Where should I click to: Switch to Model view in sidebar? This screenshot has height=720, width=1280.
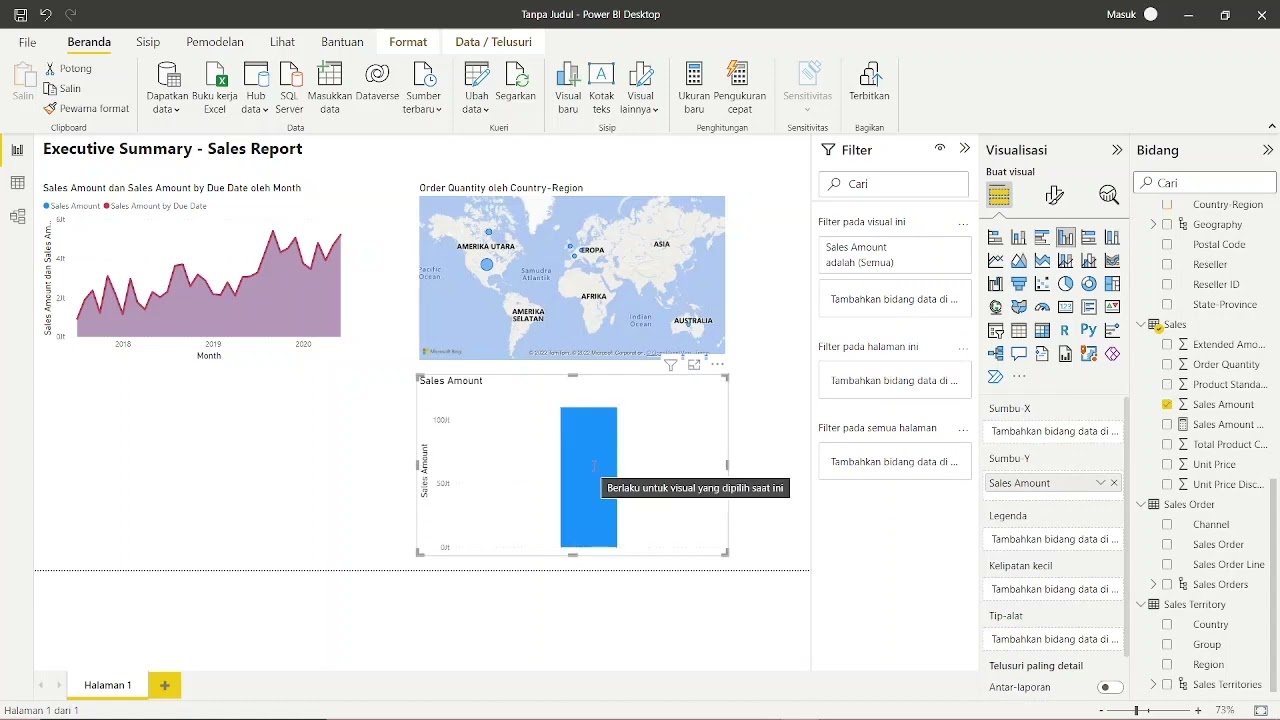17,216
